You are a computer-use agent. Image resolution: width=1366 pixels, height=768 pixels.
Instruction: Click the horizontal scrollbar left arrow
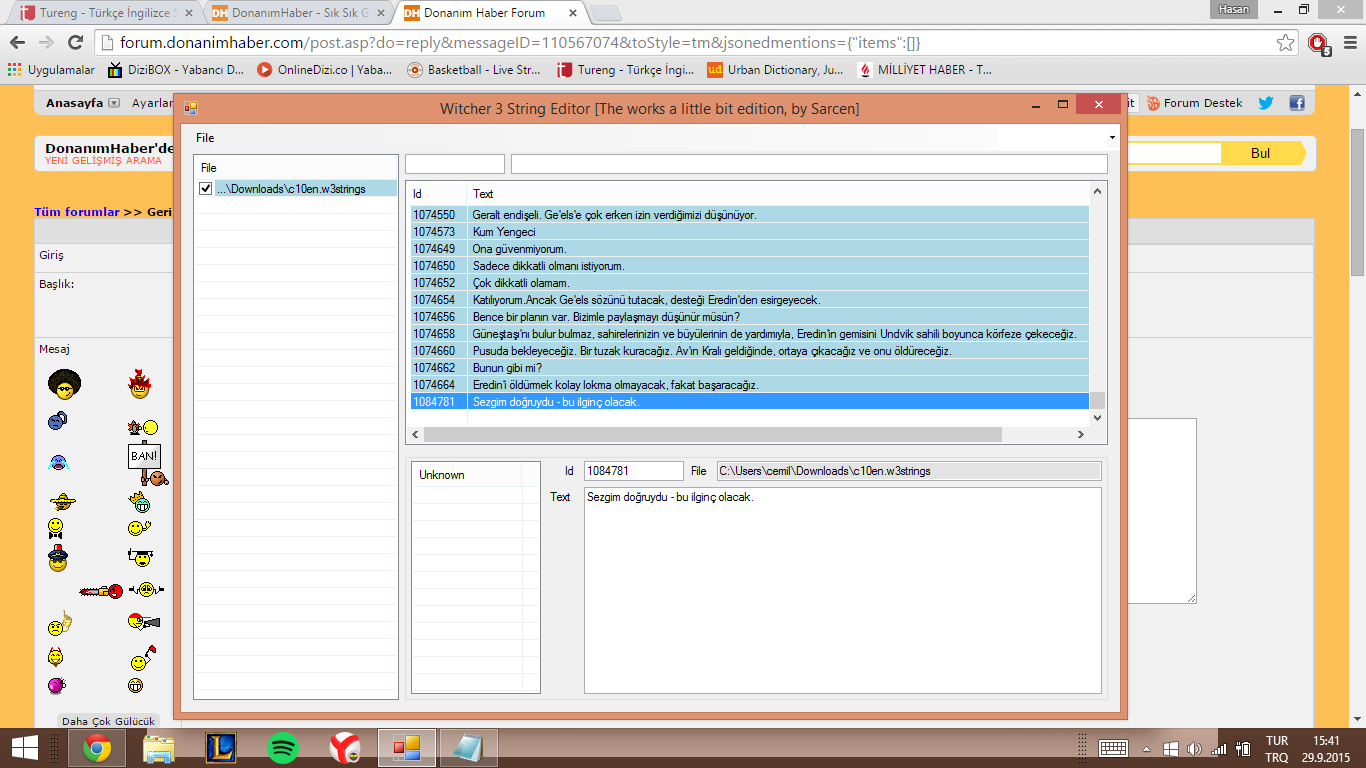pyautogui.click(x=415, y=435)
